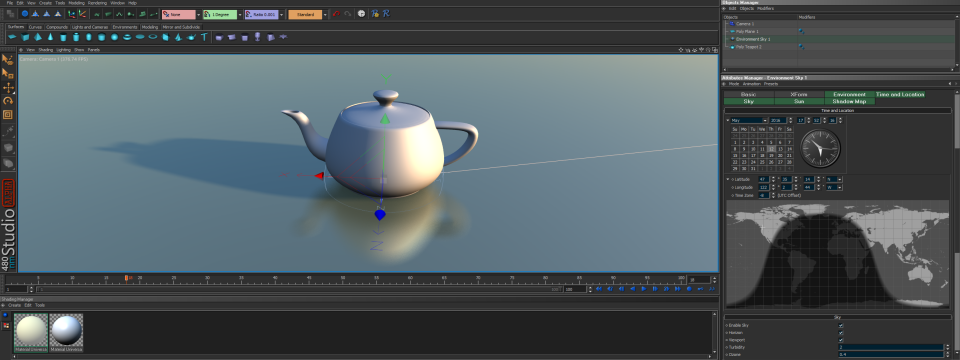Create a cone primitive from shelf

(x=50, y=37)
